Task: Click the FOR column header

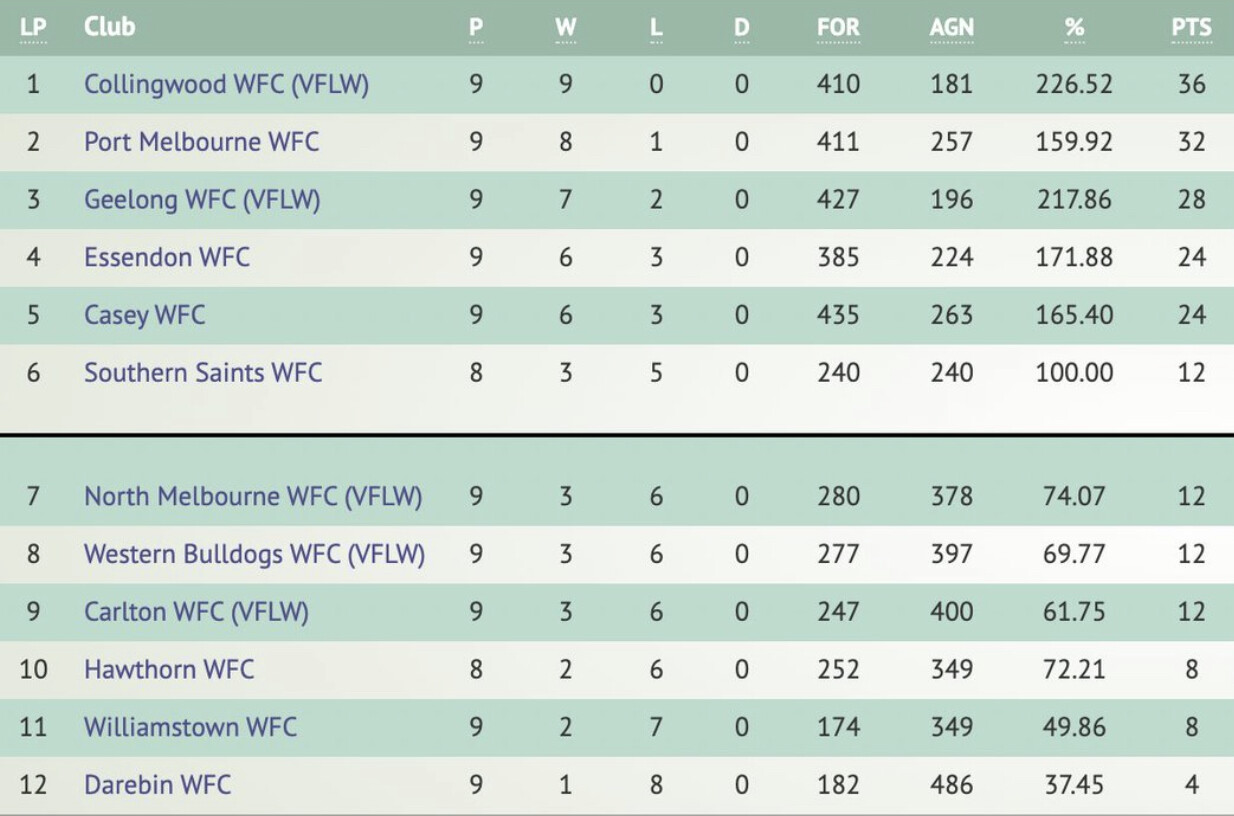Action: [x=838, y=28]
